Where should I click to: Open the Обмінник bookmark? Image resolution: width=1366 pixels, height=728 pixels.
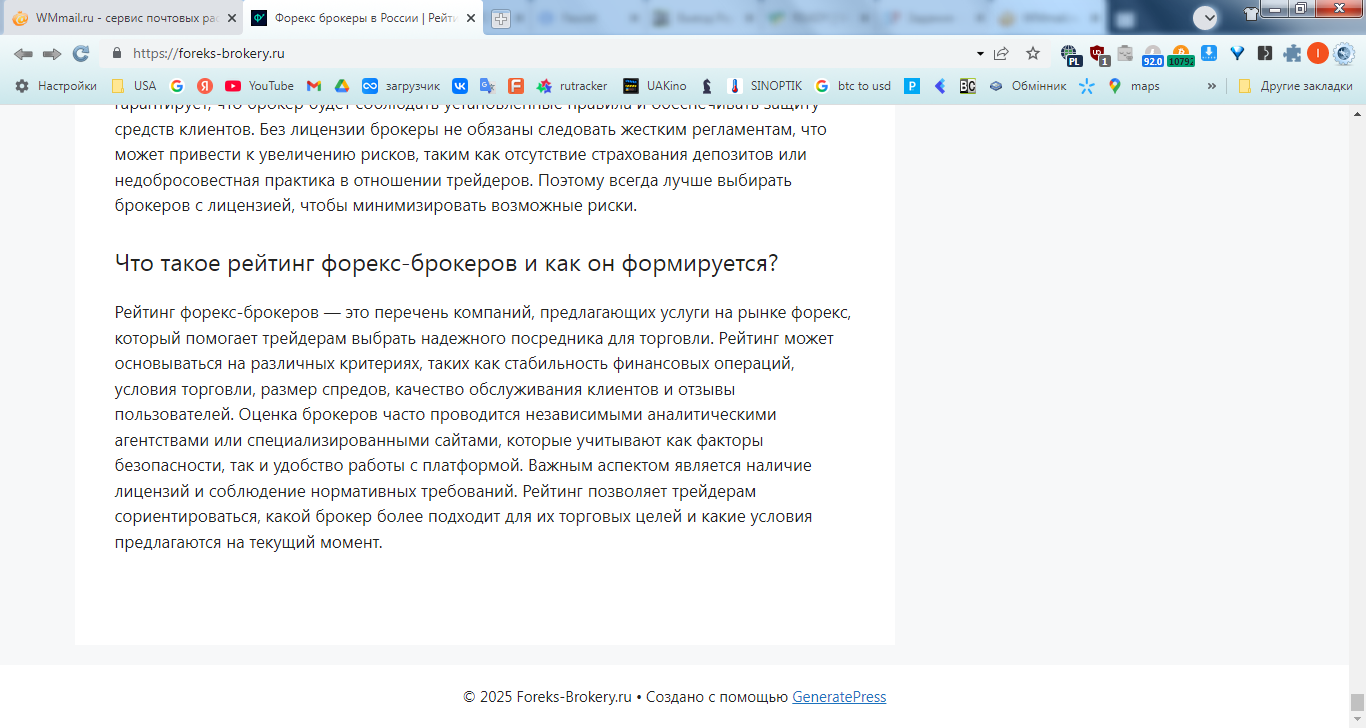[x=1028, y=86]
